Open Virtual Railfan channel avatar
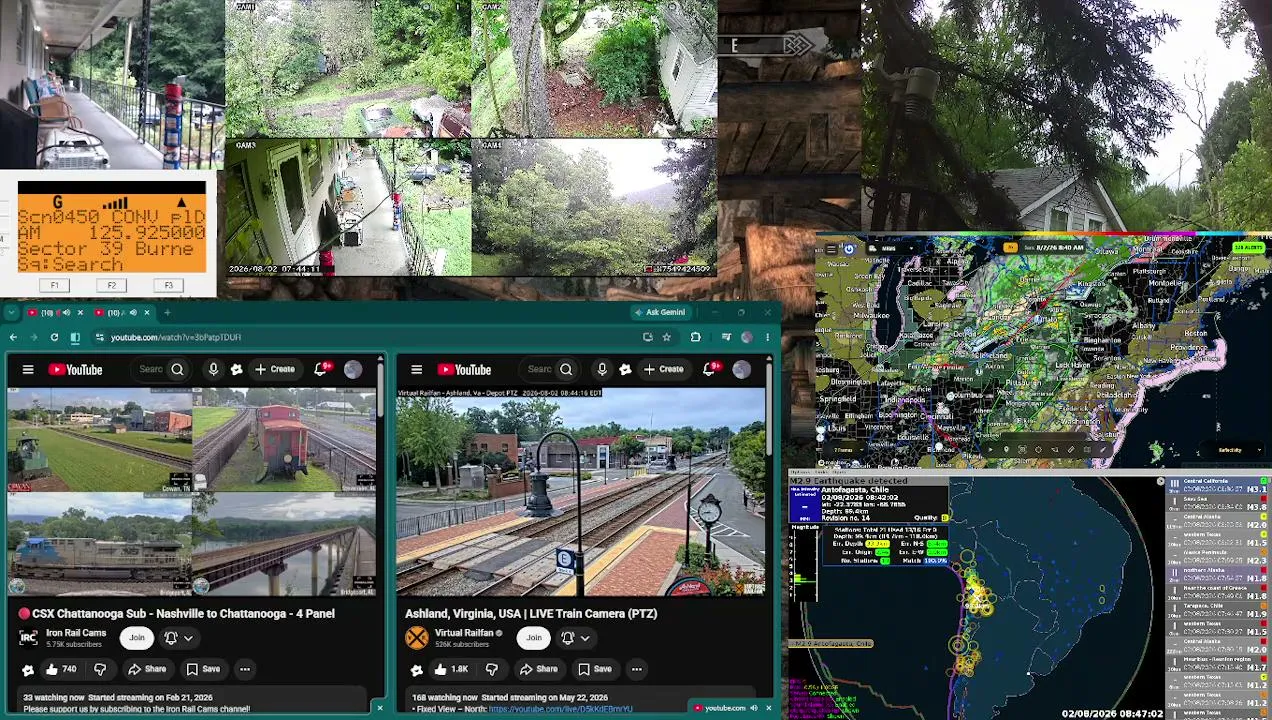Image resolution: width=1272 pixels, height=720 pixels. click(417, 638)
